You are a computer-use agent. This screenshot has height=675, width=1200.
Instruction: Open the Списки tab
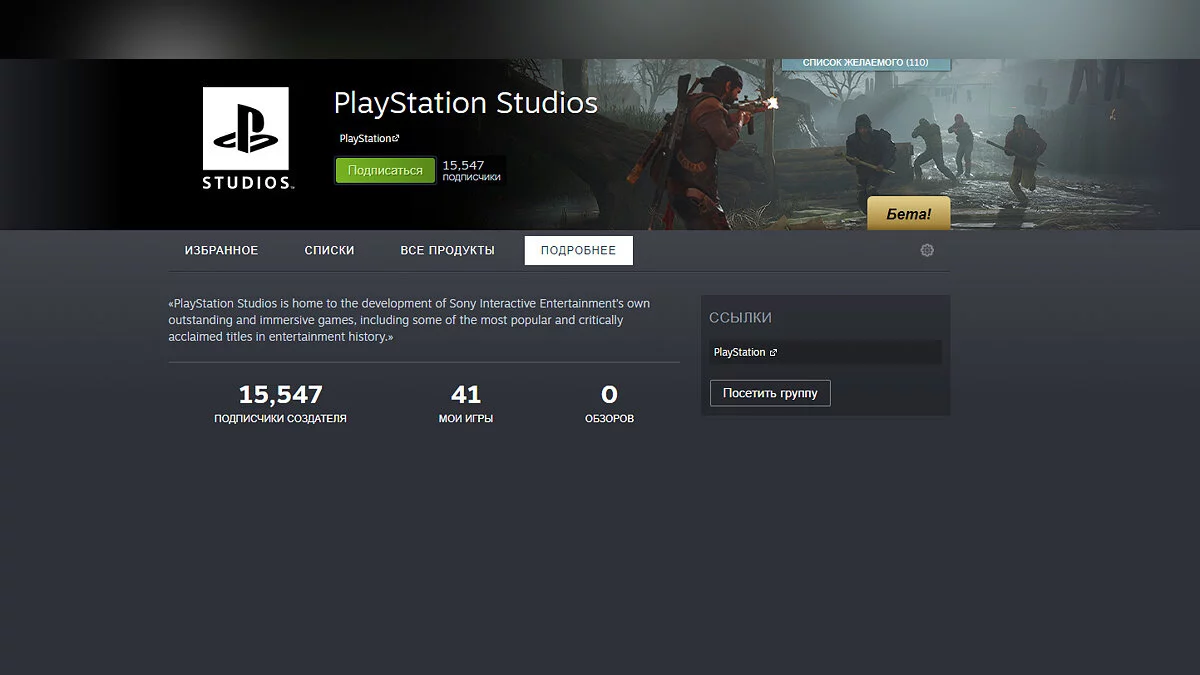(329, 250)
